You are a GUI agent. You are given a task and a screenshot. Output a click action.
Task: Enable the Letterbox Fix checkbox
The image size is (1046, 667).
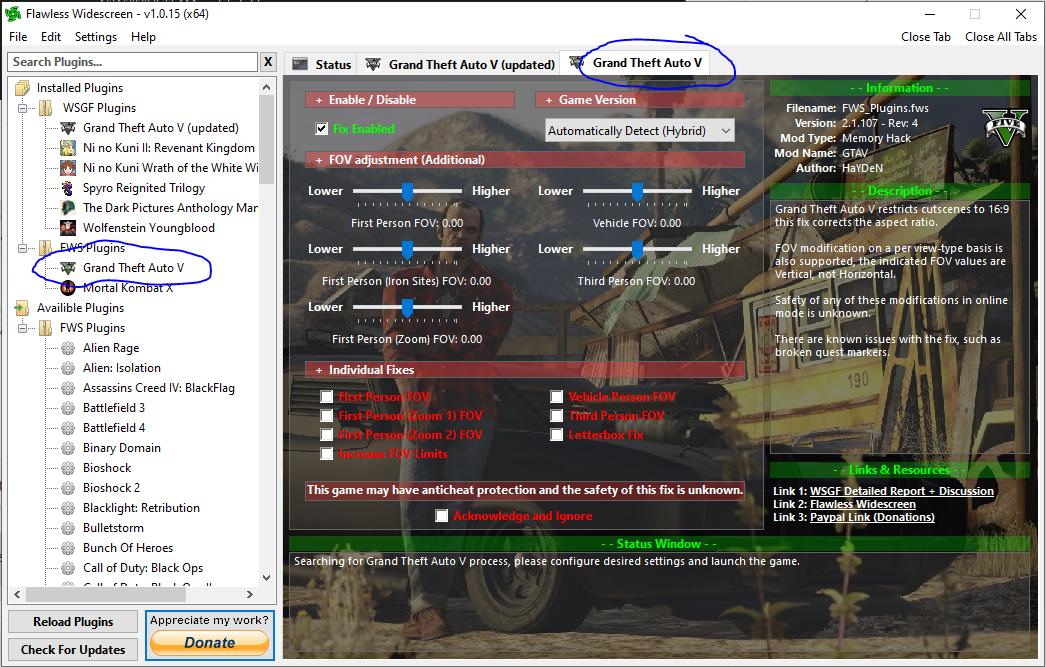[556, 435]
